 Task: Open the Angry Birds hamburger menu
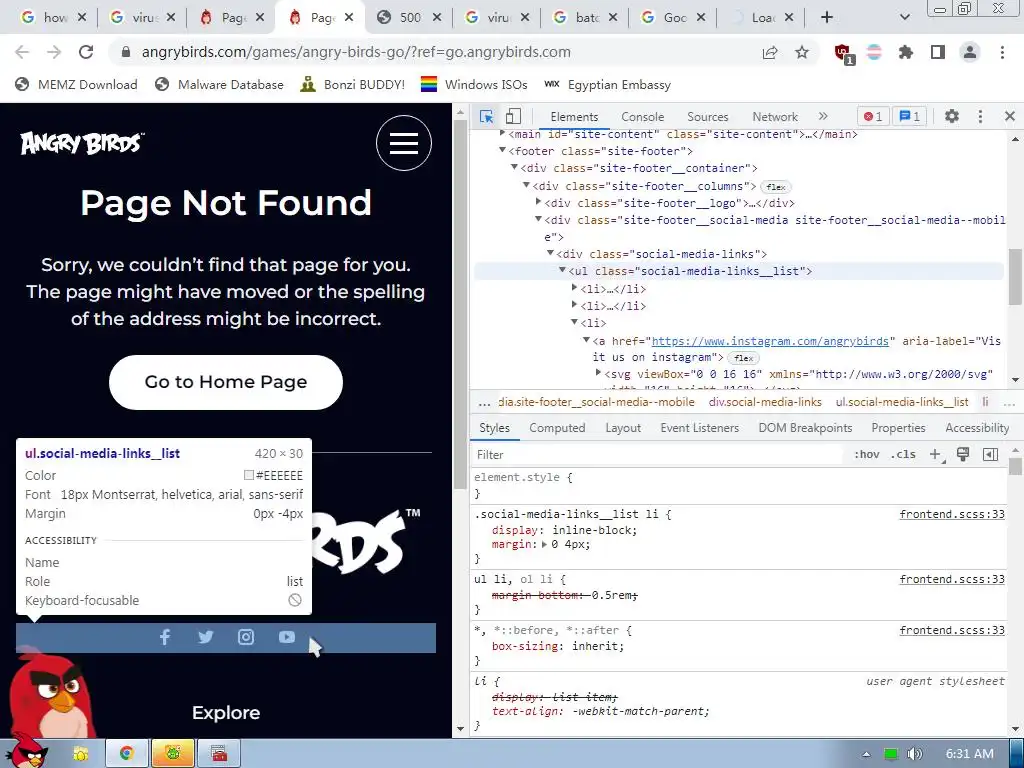404,143
